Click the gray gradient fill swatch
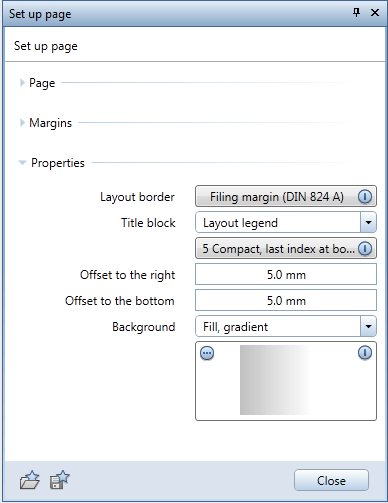388x503 pixels. (275, 380)
